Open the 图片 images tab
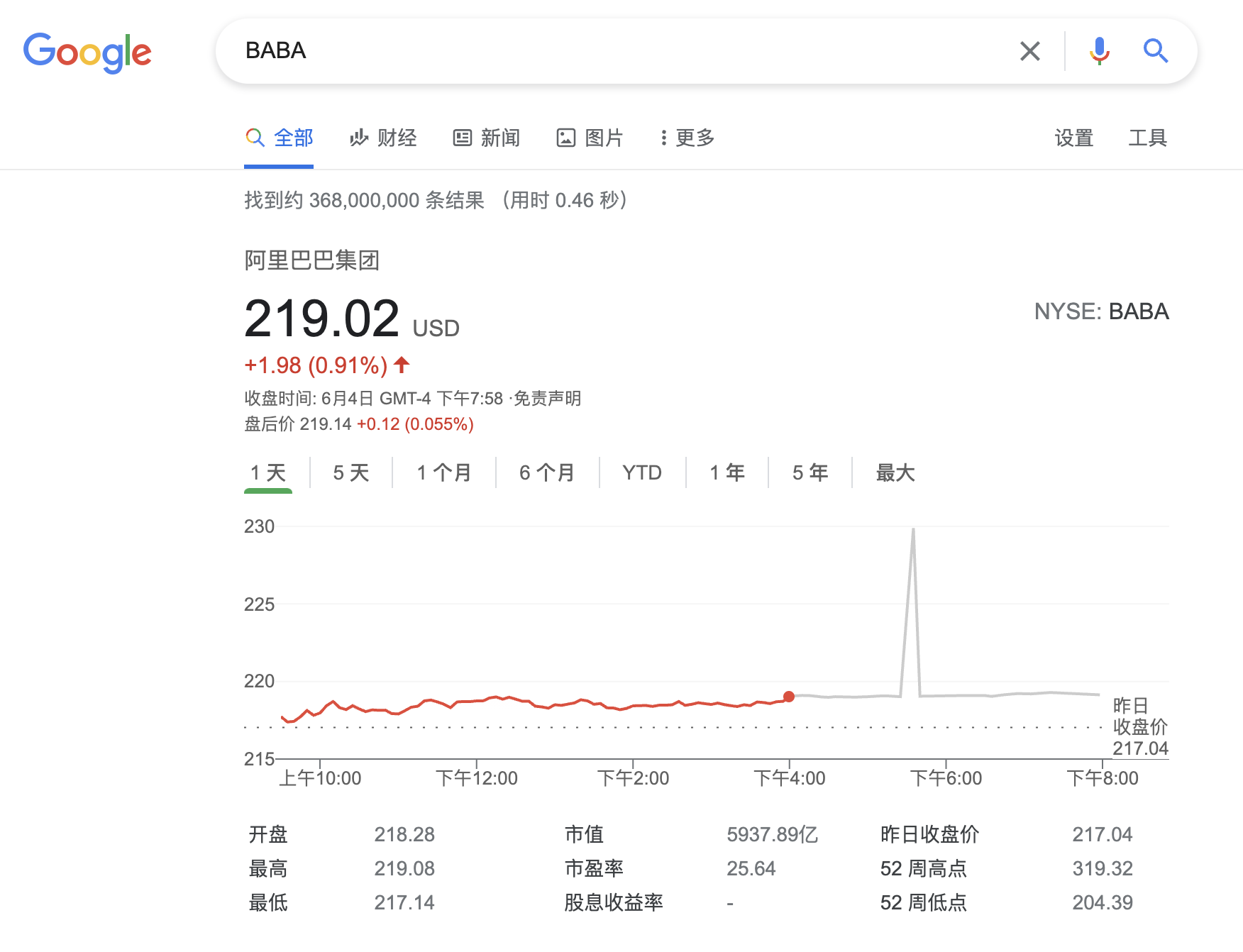The image size is (1243, 952). 590,138
